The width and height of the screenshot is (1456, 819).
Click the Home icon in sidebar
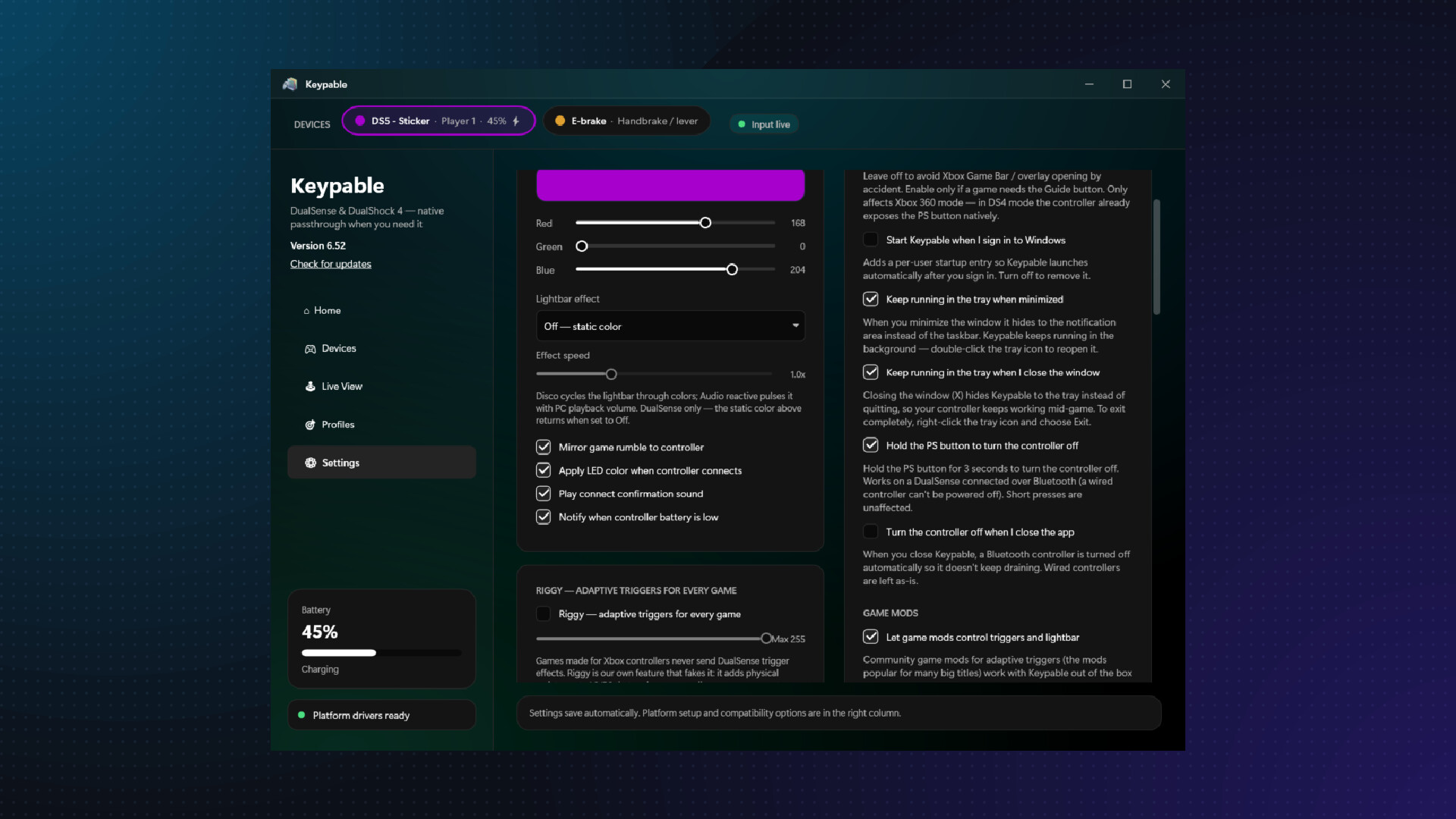[306, 311]
